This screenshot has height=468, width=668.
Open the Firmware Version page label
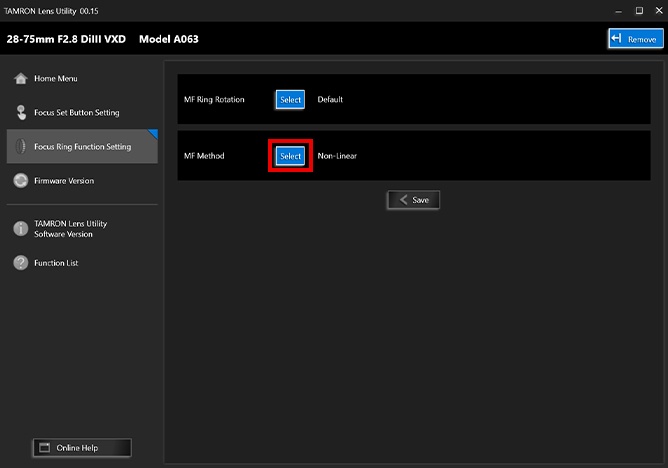(63, 181)
